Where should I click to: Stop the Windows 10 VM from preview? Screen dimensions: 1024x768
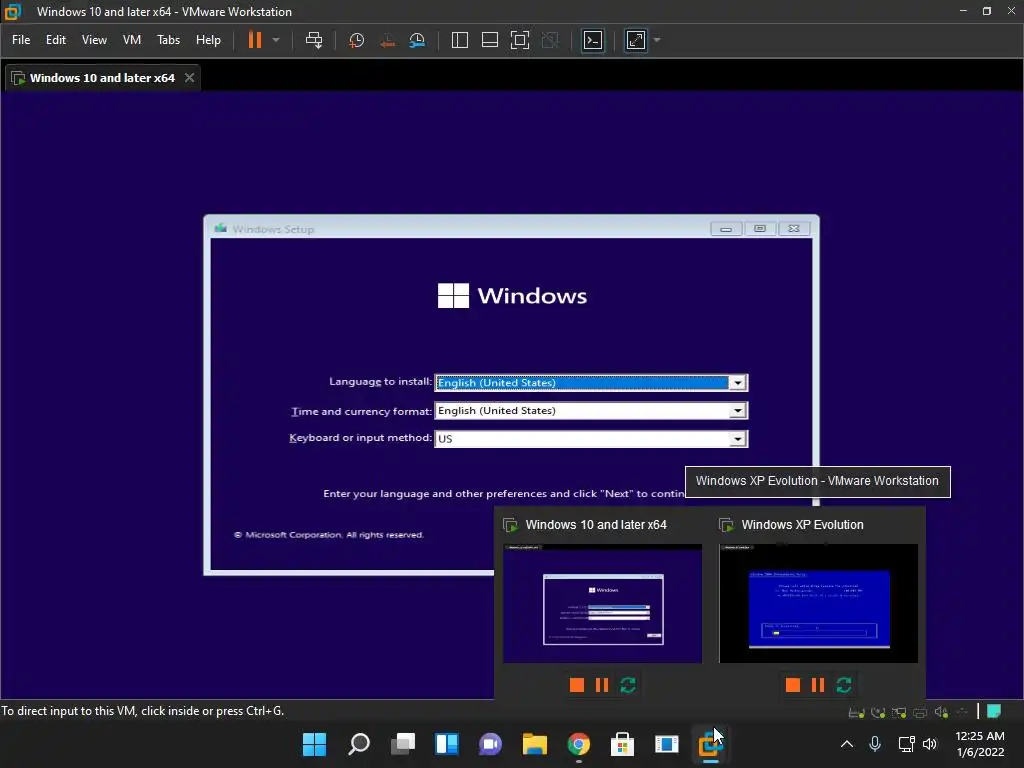click(x=577, y=684)
